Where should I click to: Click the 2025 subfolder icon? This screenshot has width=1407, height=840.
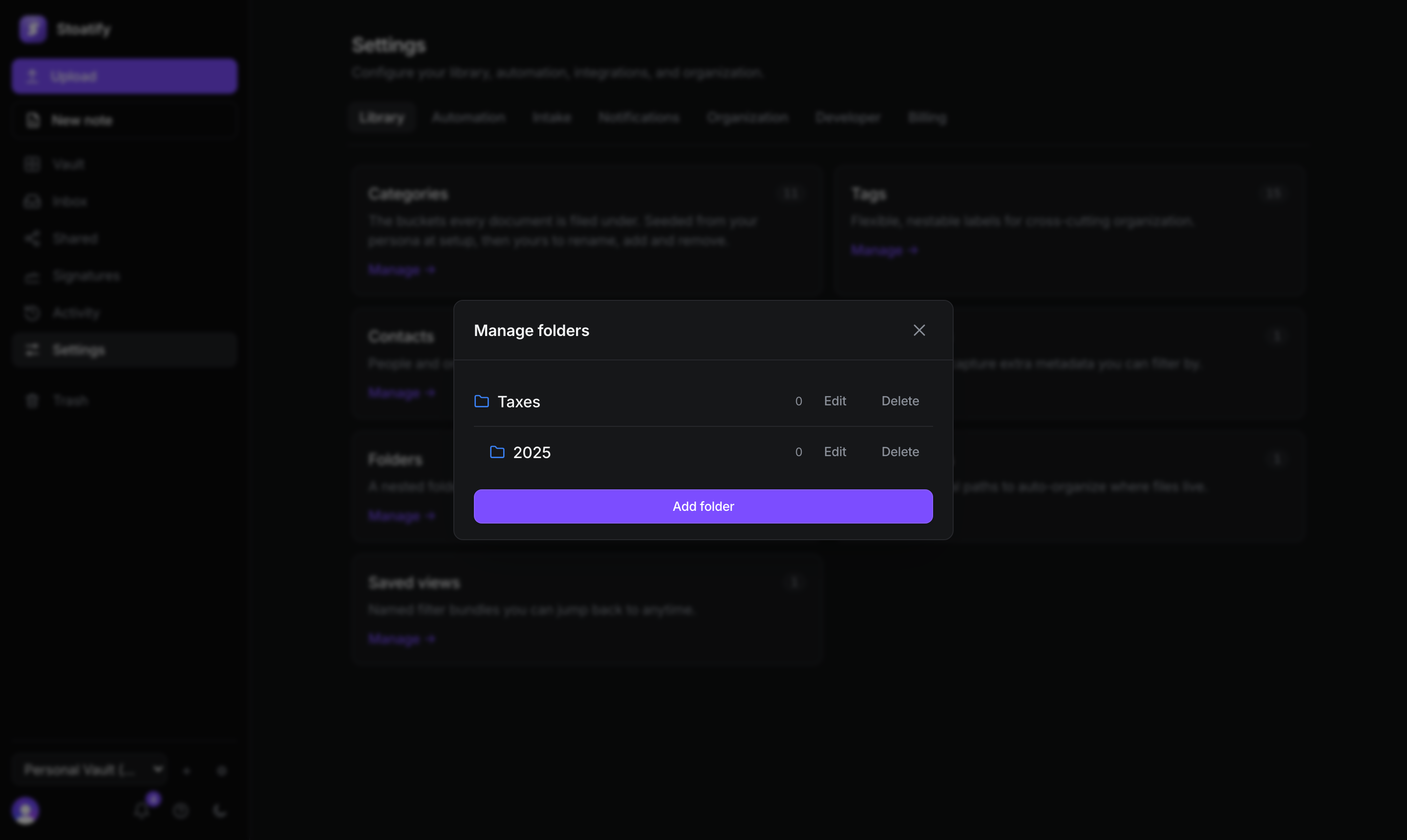coord(497,452)
